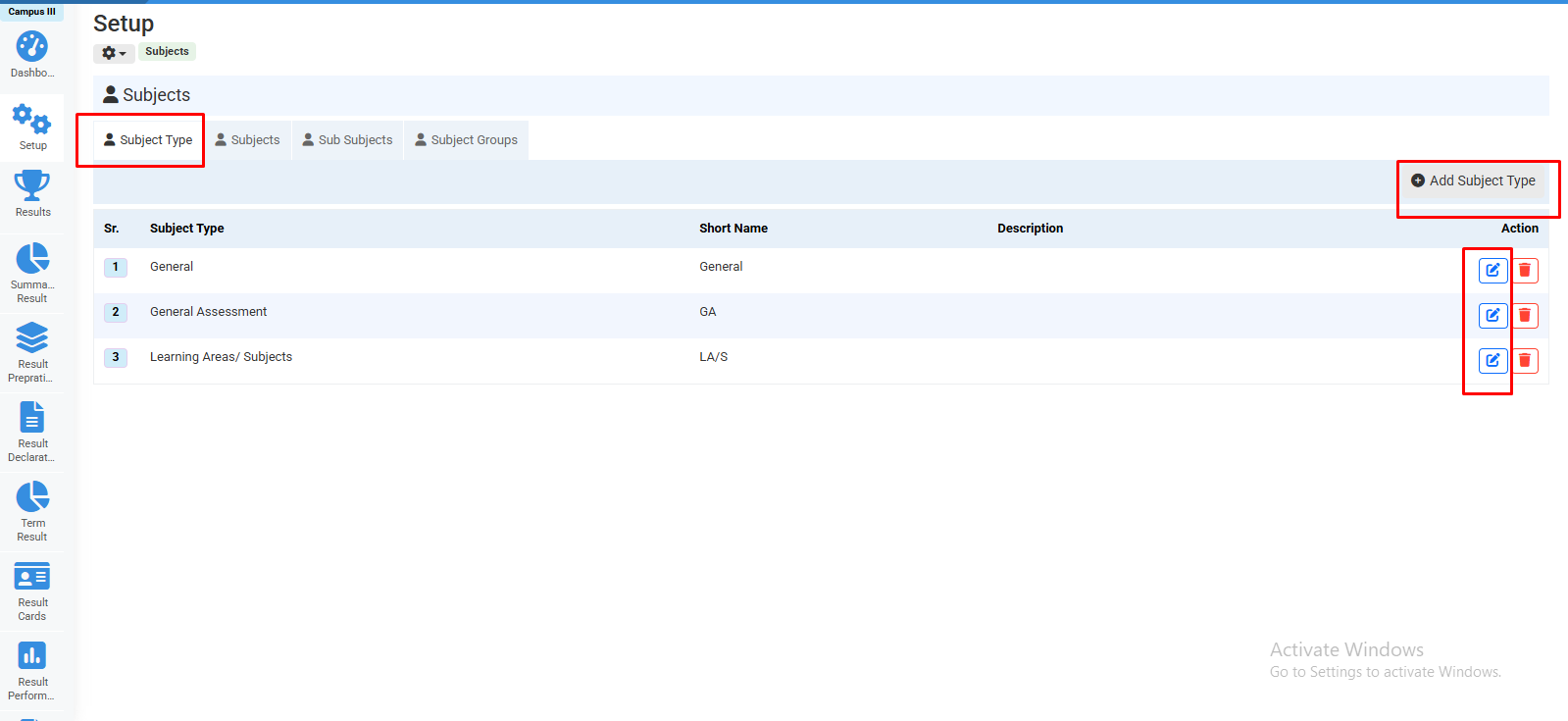The image size is (1568, 721).
Task: Open Result Preparation layers icon
Action: 32,337
